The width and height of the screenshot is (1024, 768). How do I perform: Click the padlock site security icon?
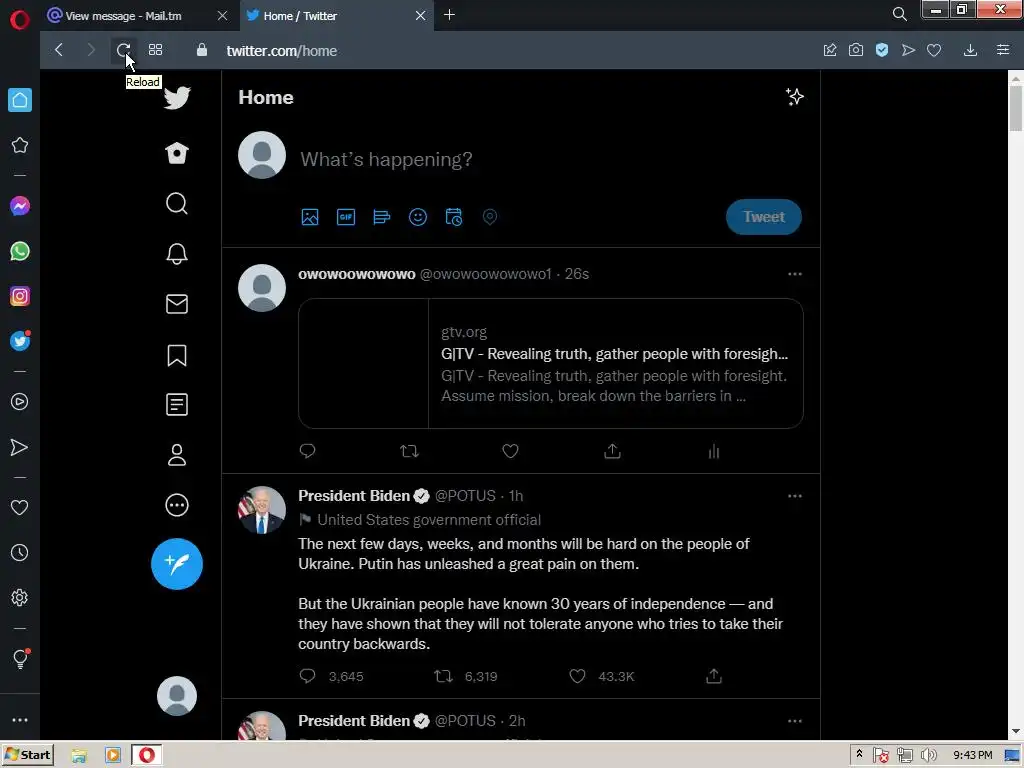[202, 50]
